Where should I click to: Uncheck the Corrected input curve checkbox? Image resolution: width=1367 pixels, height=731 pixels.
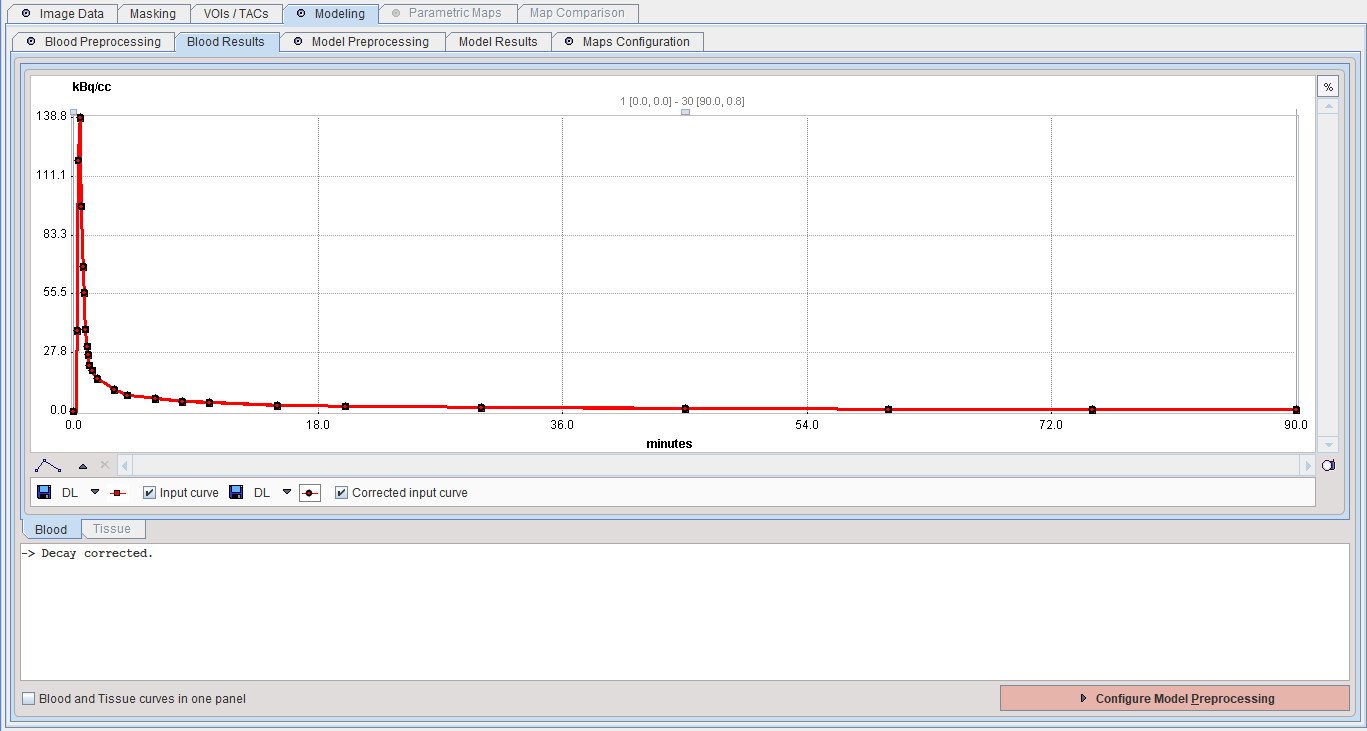click(341, 493)
